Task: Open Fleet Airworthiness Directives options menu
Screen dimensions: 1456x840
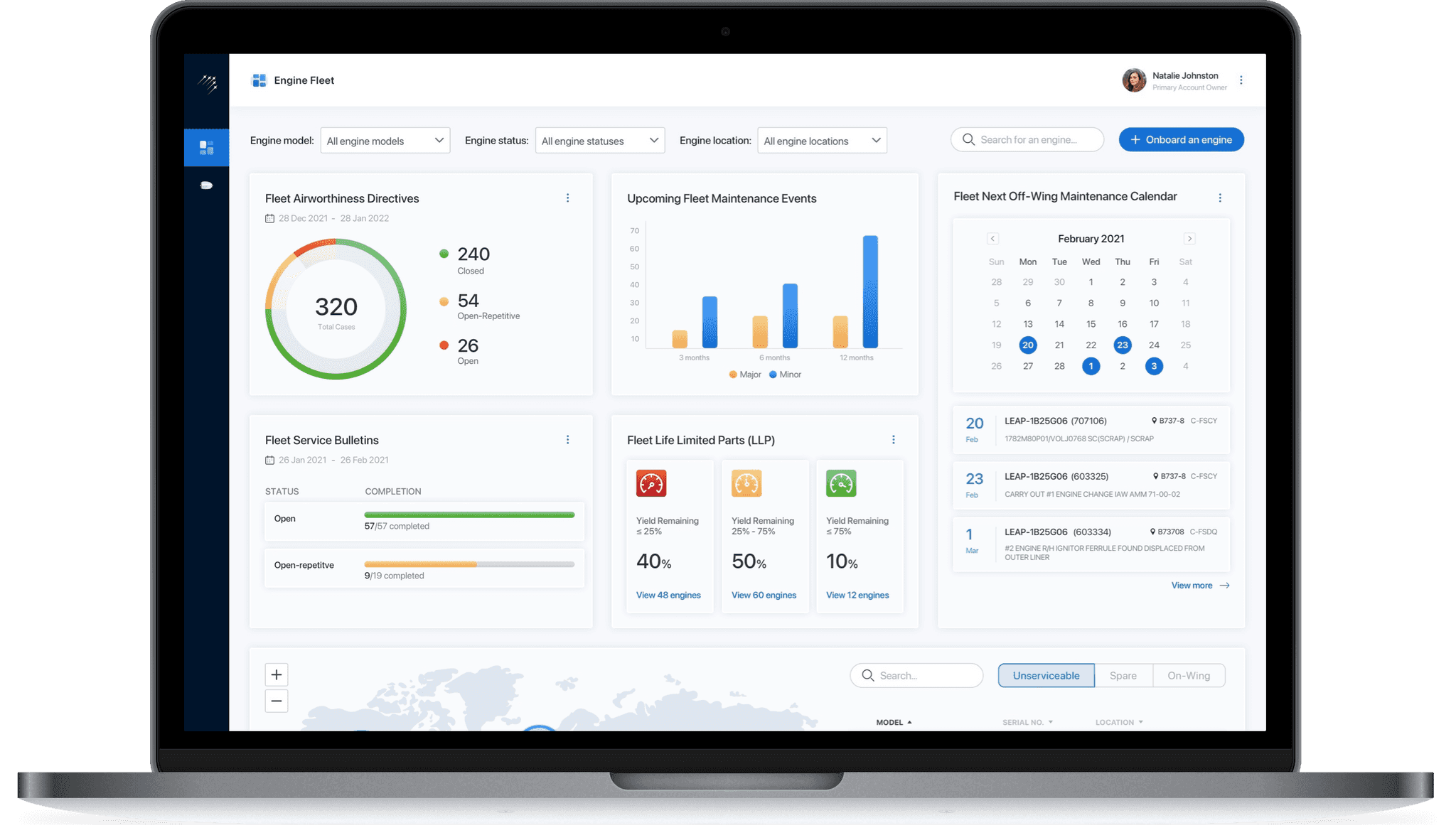Action: (x=567, y=198)
